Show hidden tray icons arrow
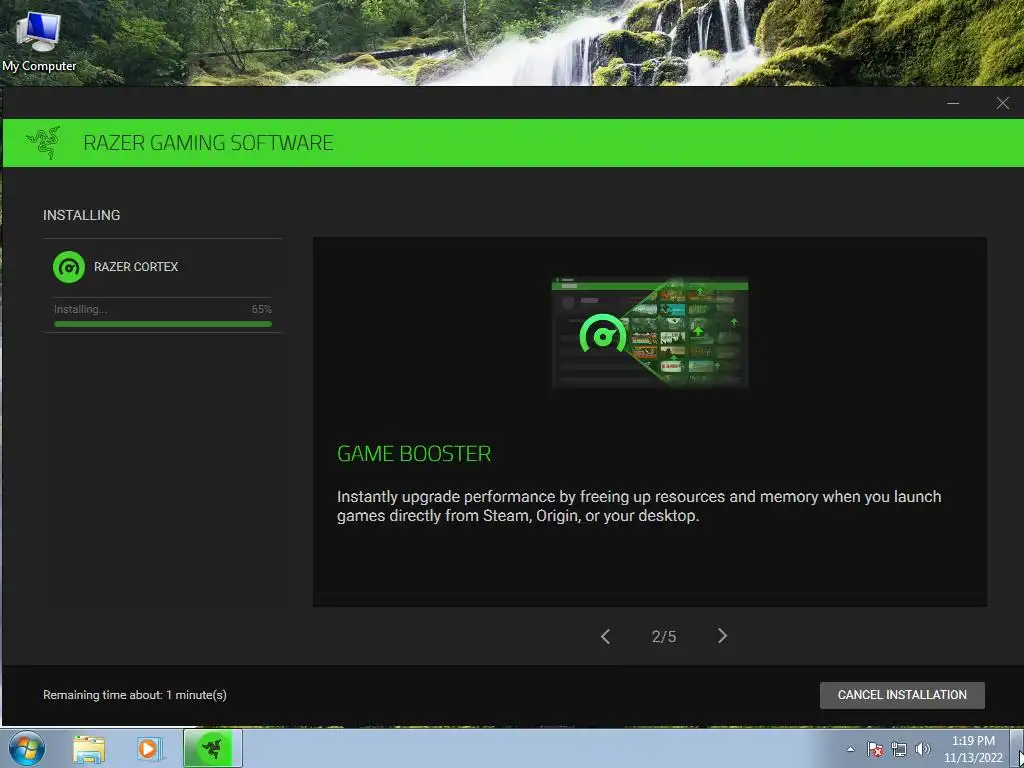This screenshot has height=768, width=1024. (x=850, y=749)
